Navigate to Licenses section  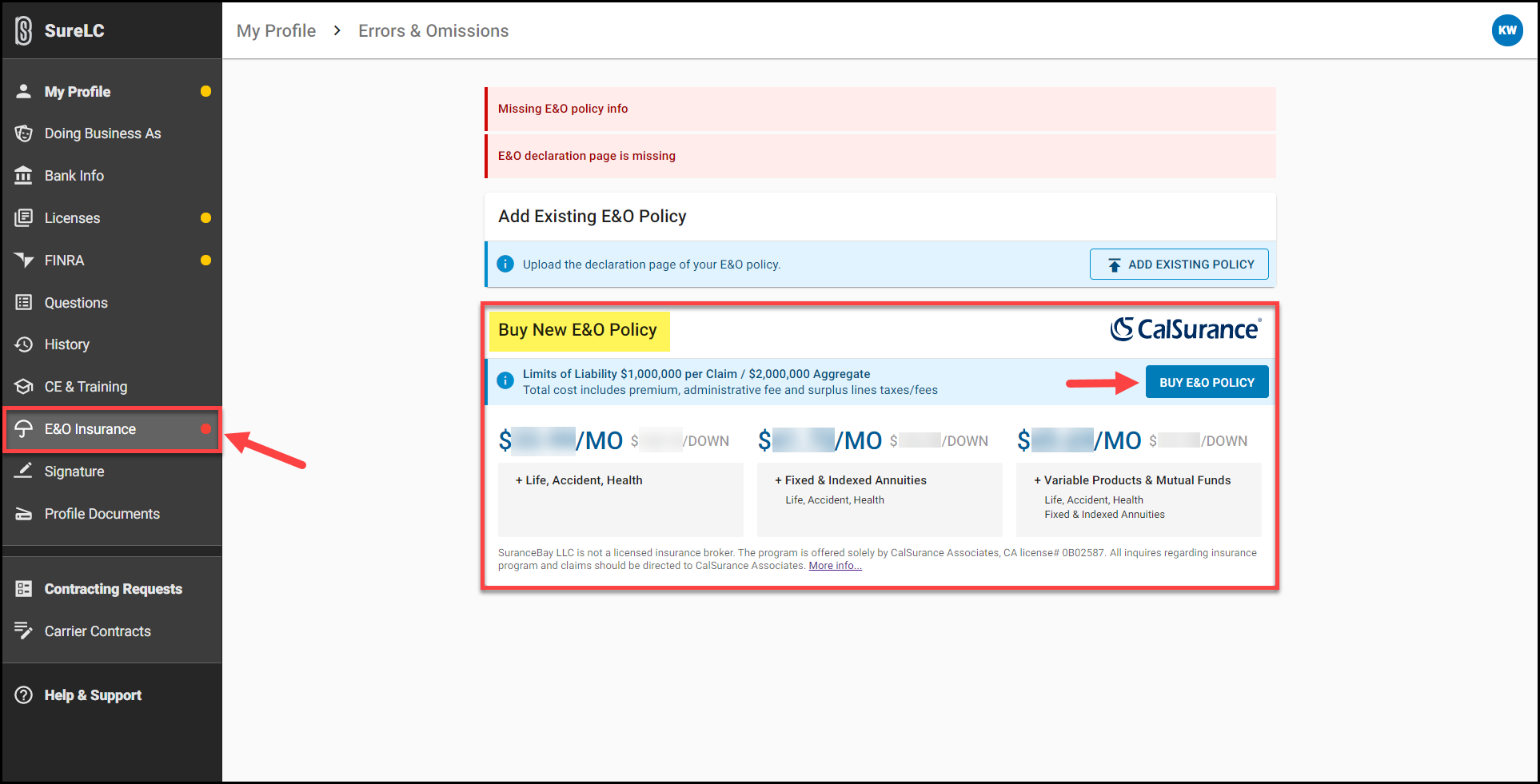pos(112,217)
